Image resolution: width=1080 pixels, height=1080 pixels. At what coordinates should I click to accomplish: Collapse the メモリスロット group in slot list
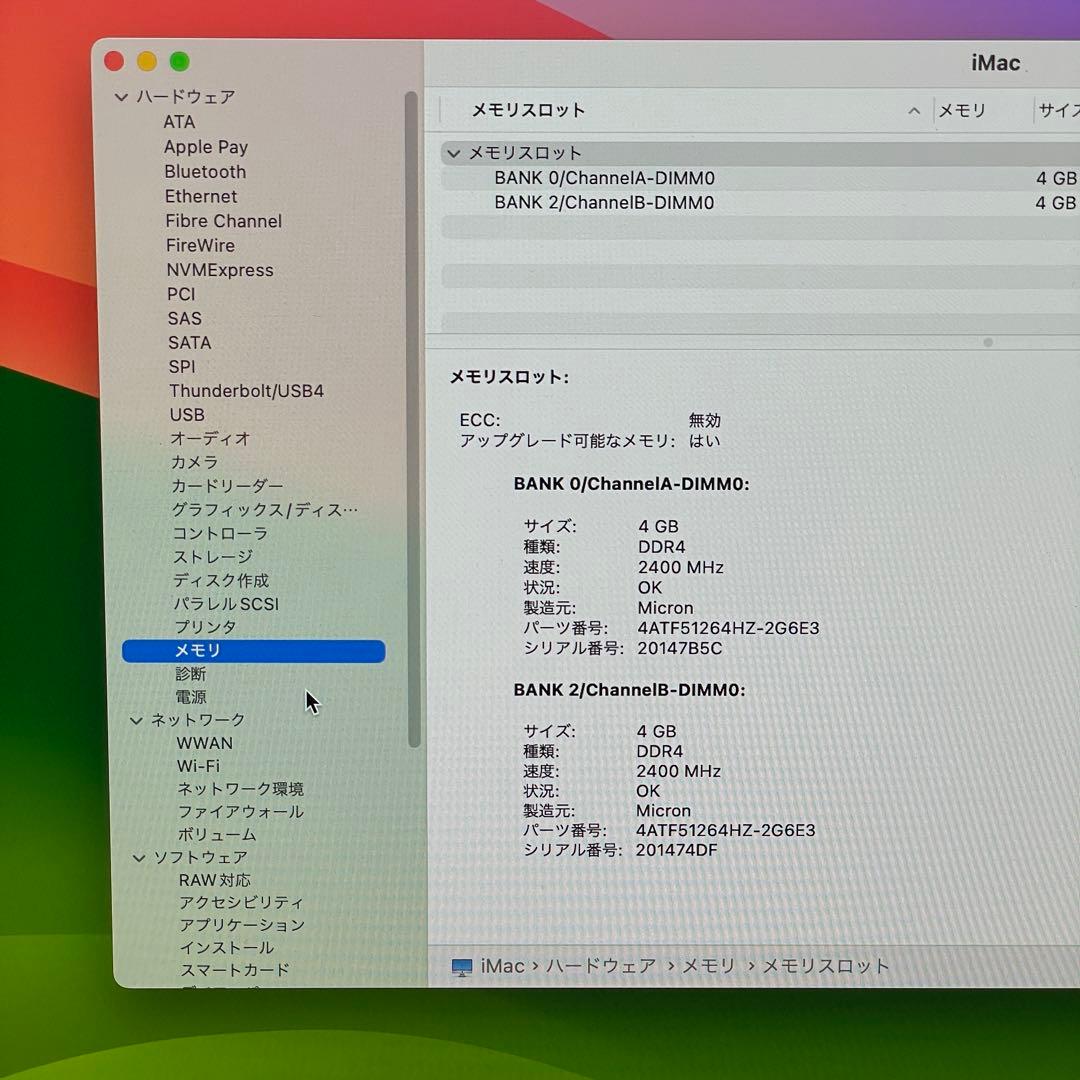point(456,153)
